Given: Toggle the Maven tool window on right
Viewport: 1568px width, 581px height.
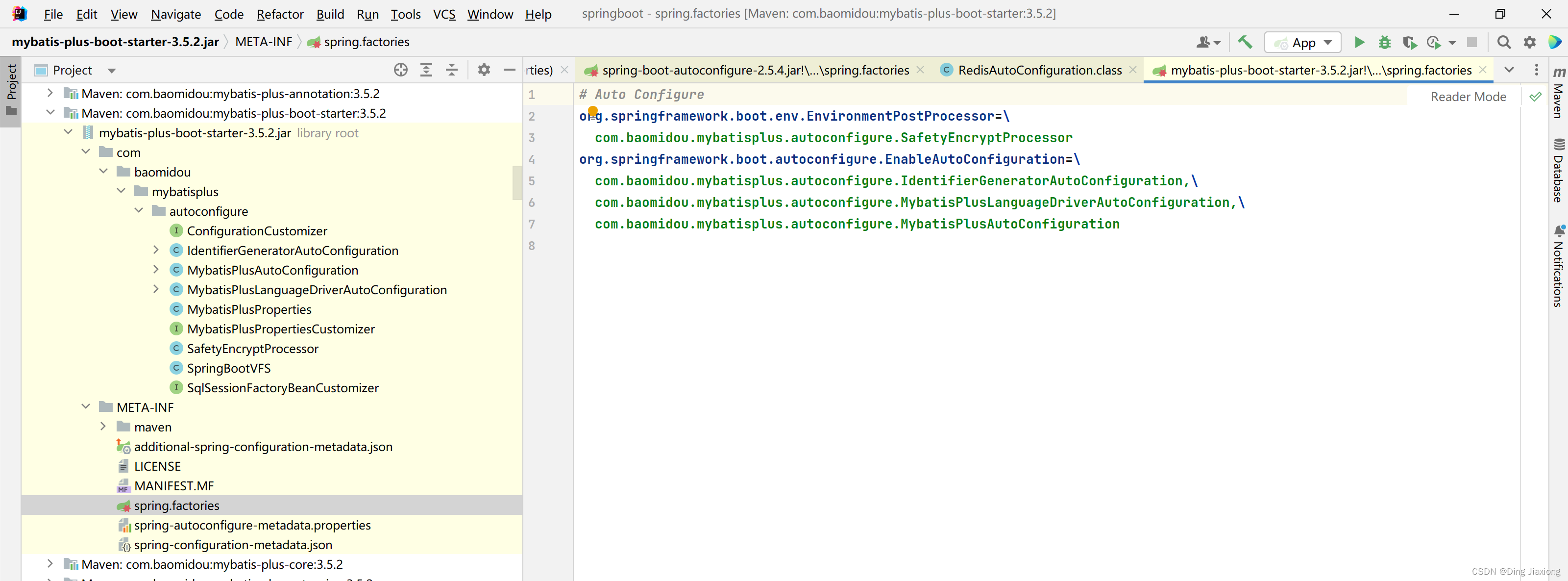Looking at the screenshot, I should pos(1558,92).
